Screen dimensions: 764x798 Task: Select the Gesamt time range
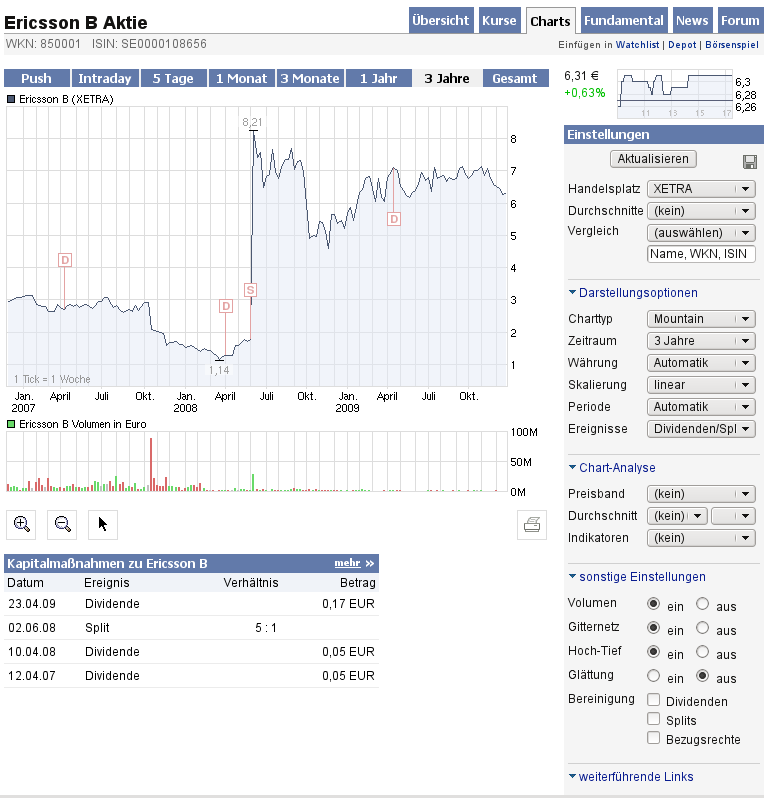pos(515,78)
